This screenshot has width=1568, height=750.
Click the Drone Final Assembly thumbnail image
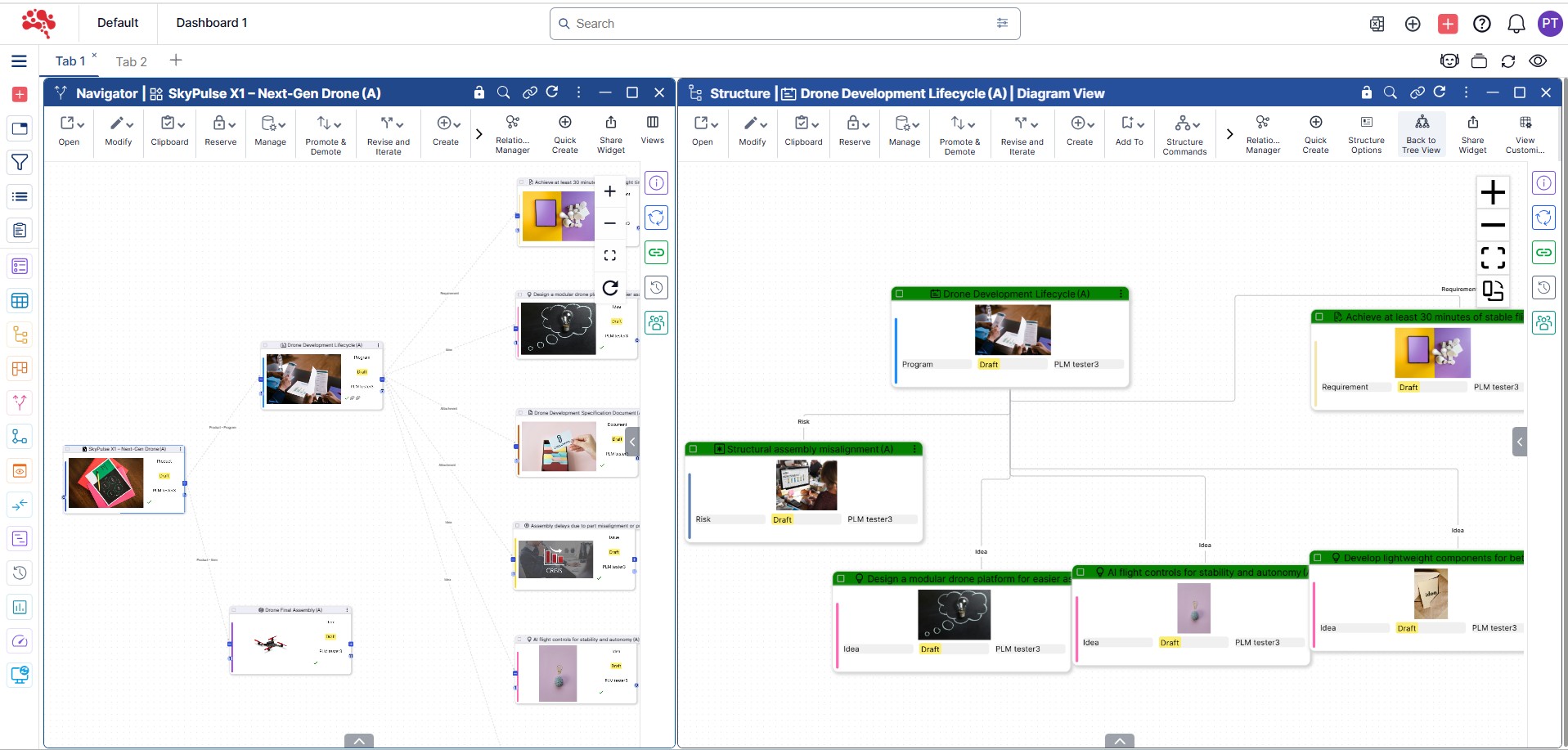pos(270,644)
